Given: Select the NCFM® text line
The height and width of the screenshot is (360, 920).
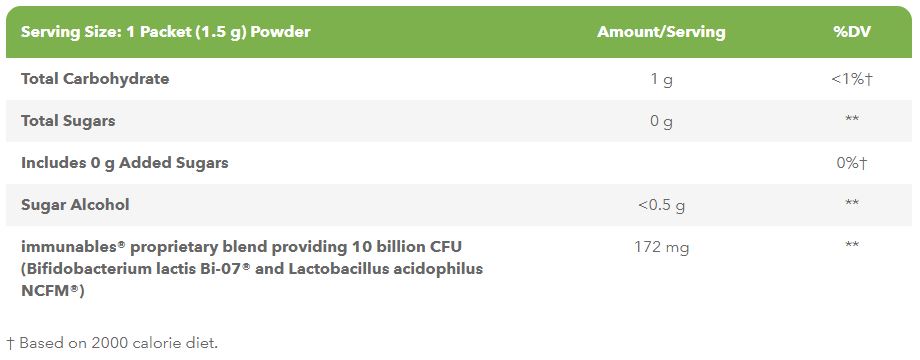Looking at the screenshot, I should tap(53, 291).
